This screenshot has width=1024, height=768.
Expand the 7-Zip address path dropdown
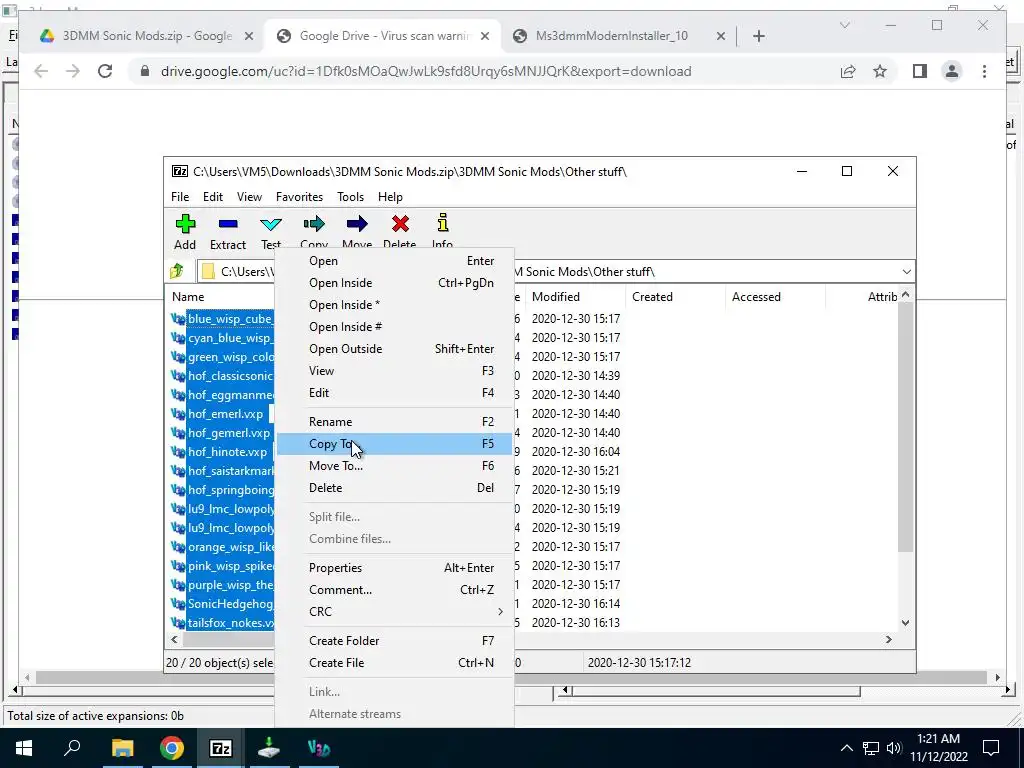pyautogui.click(x=906, y=272)
